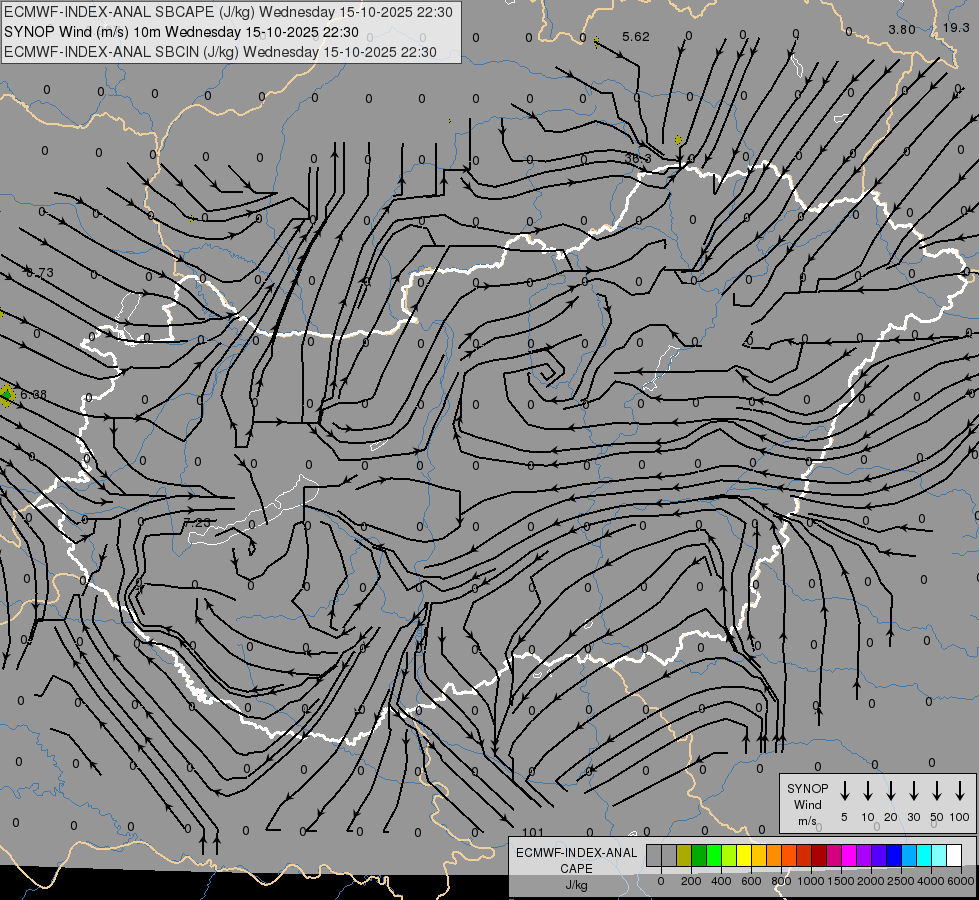Click the green diamond marker beside 6.88

(6, 395)
